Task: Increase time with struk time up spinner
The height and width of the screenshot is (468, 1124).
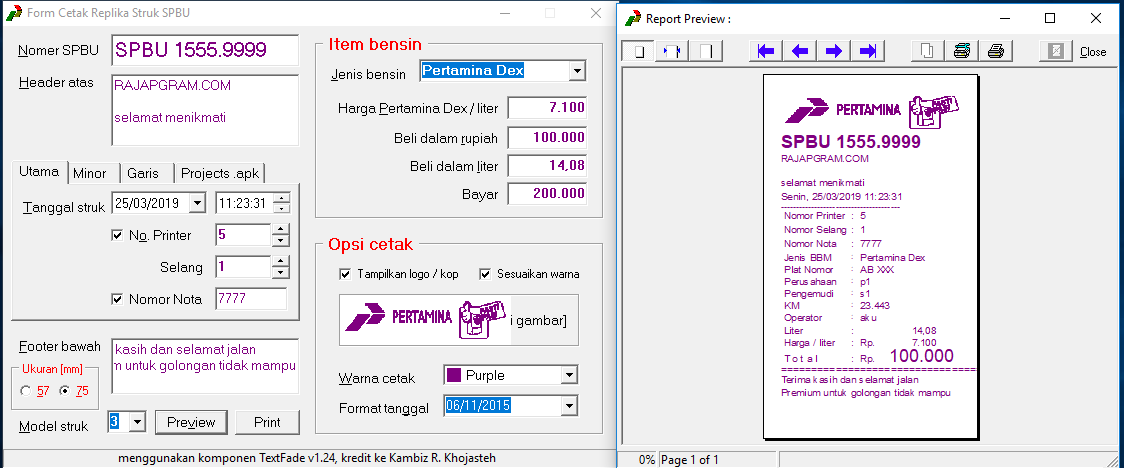Action: (282, 199)
